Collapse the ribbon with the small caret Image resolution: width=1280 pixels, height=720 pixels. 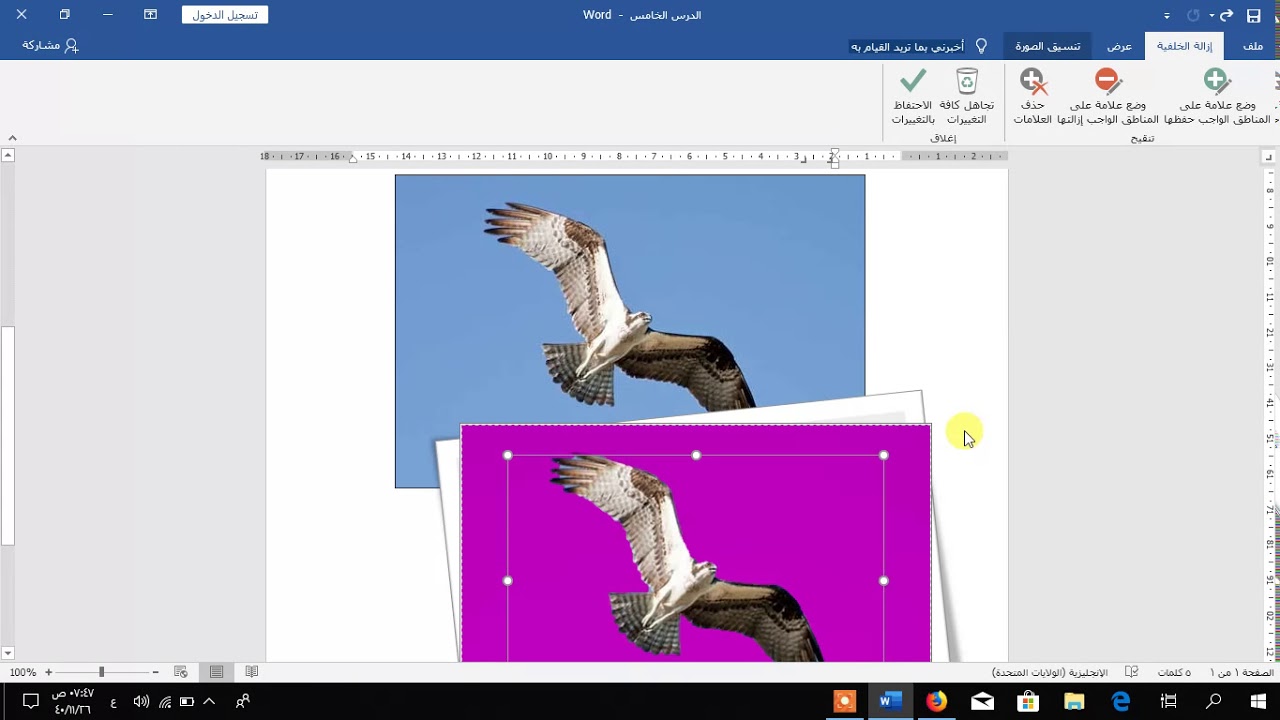pos(12,138)
